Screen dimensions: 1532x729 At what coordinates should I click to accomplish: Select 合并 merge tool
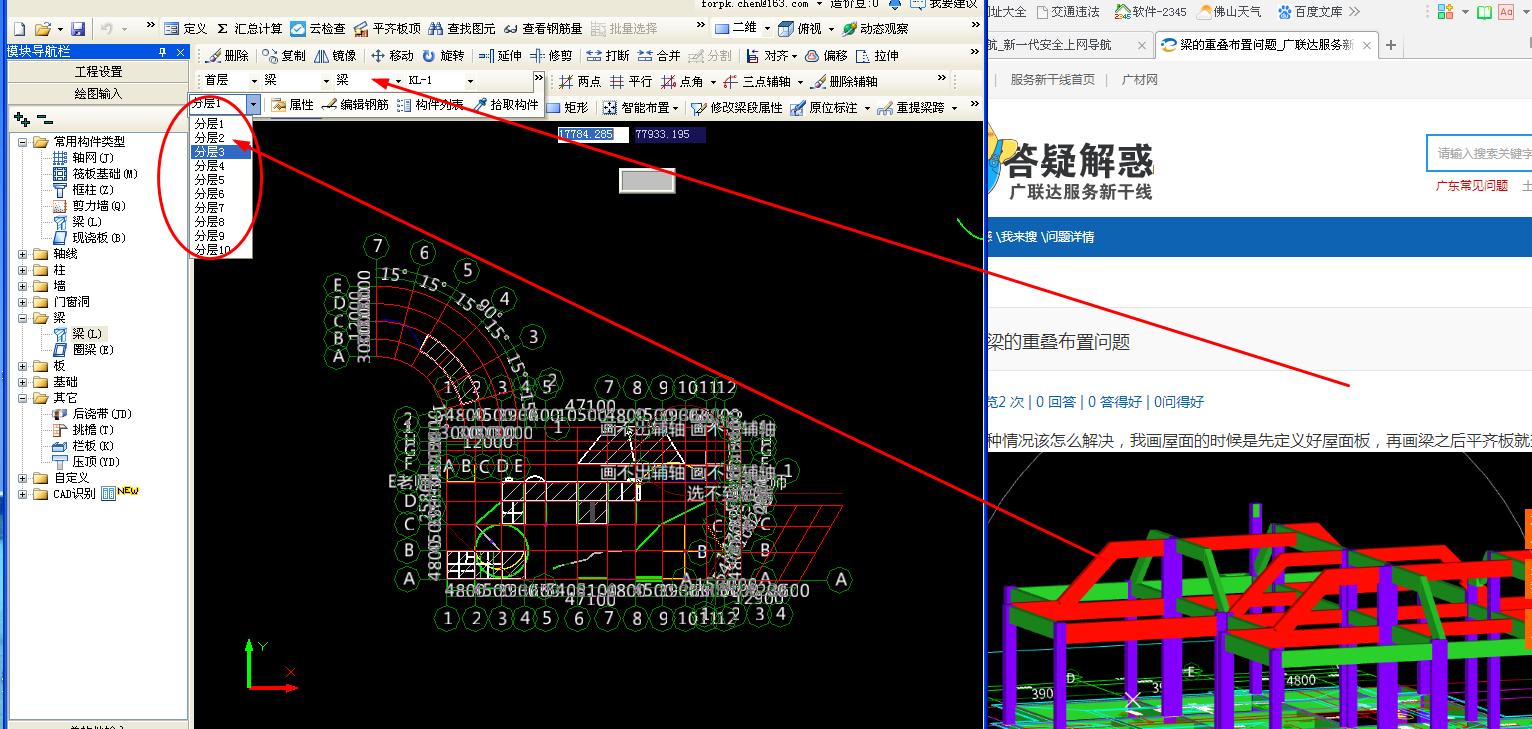[659, 56]
